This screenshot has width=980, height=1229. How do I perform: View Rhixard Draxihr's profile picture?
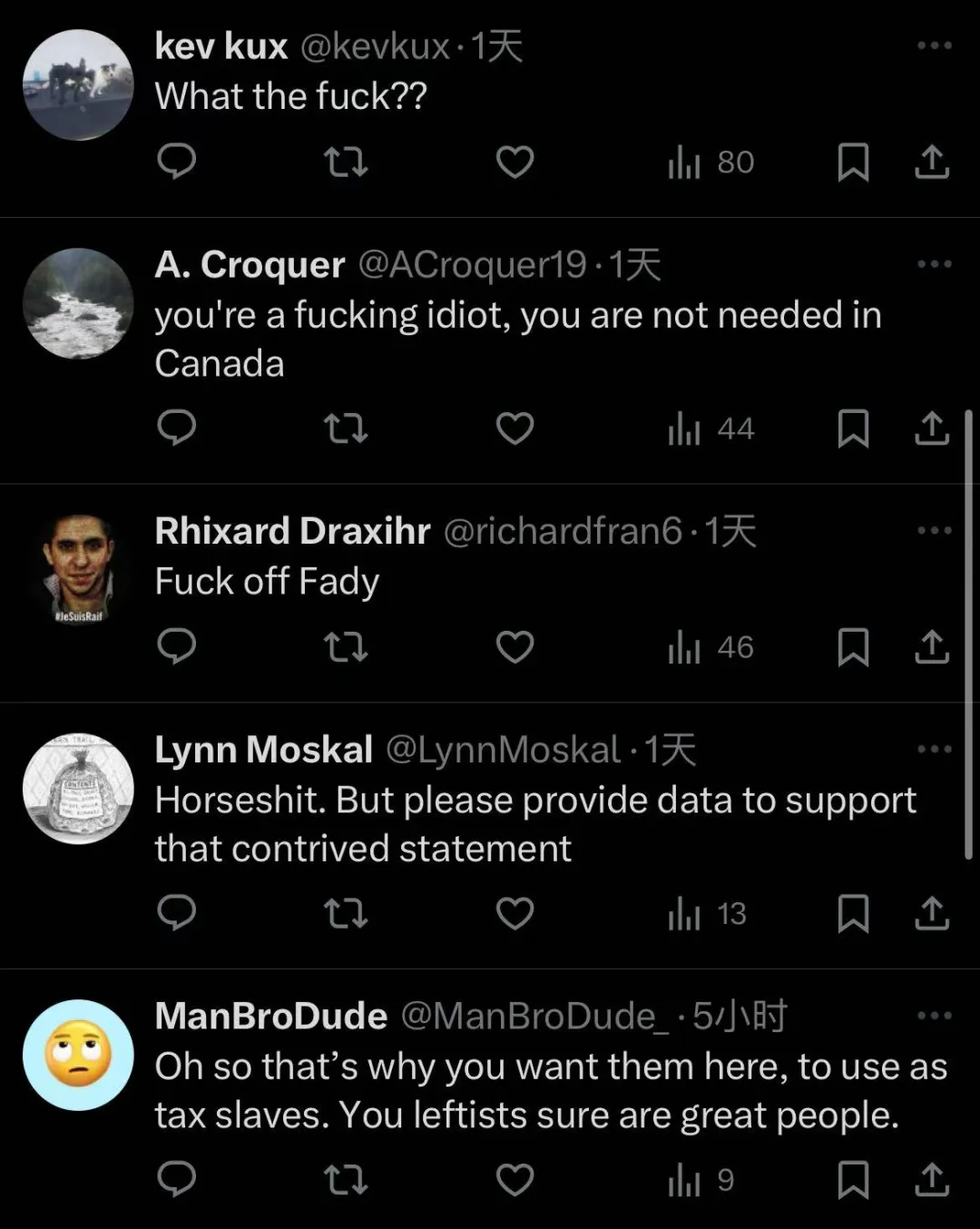pos(78,570)
